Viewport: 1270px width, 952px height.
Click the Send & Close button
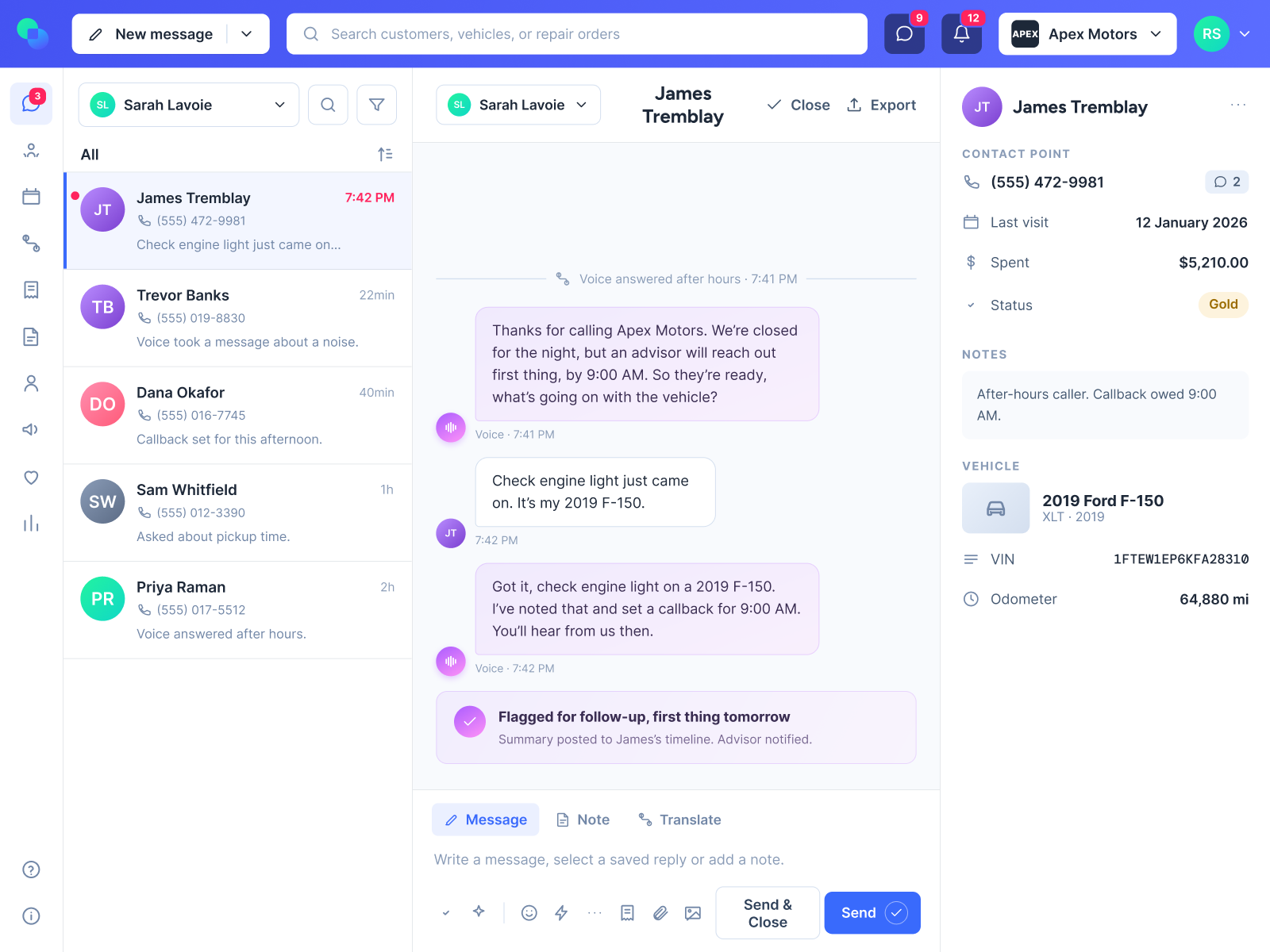pyautogui.click(x=768, y=913)
